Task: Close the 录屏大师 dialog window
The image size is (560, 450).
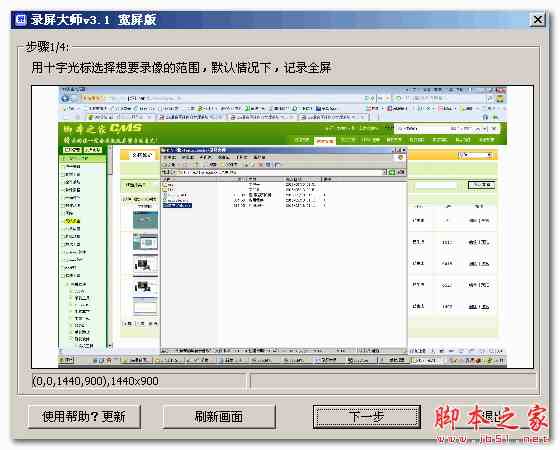Action: pos(538,20)
